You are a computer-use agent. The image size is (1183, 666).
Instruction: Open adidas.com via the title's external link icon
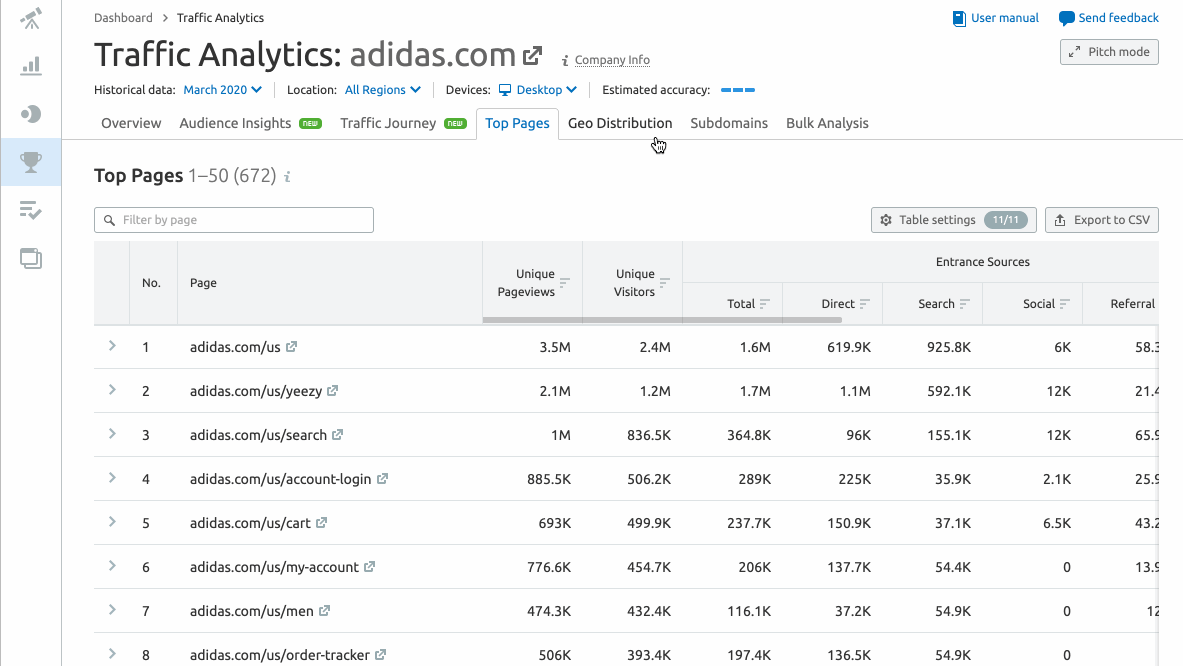(x=533, y=55)
